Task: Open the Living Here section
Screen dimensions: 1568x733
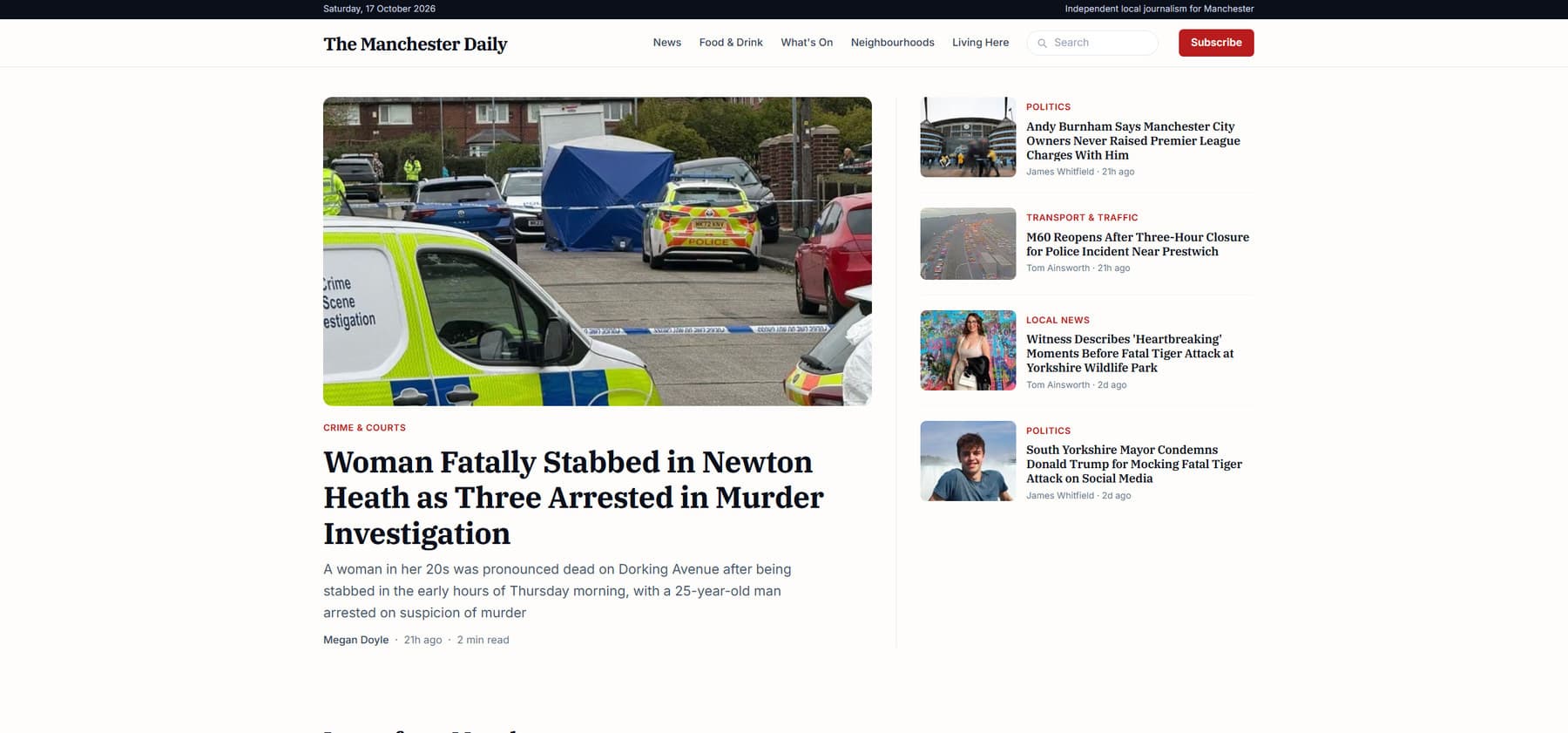Action: pyautogui.click(x=980, y=43)
